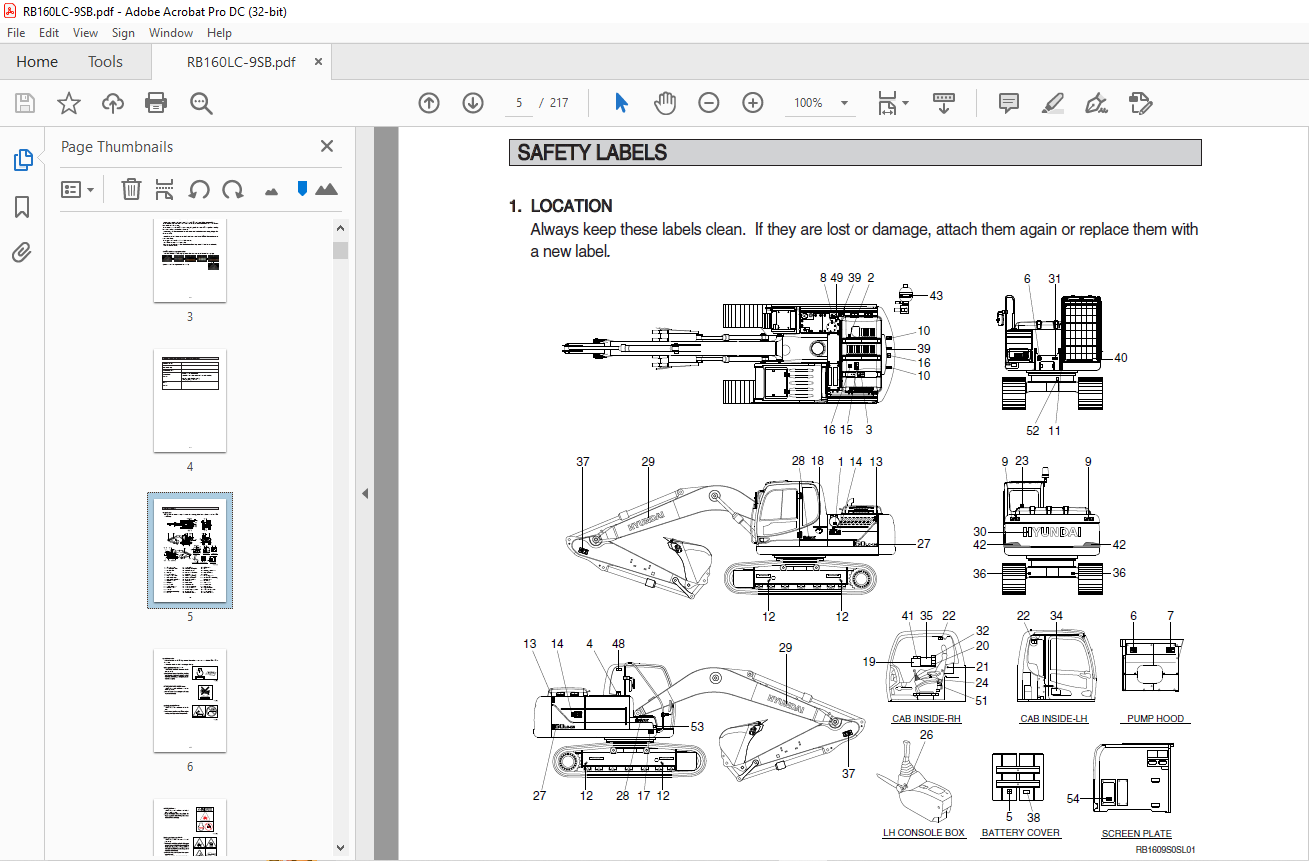1309x861 pixels.
Task: Open the sign document tool
Action: coord(1096,103)
